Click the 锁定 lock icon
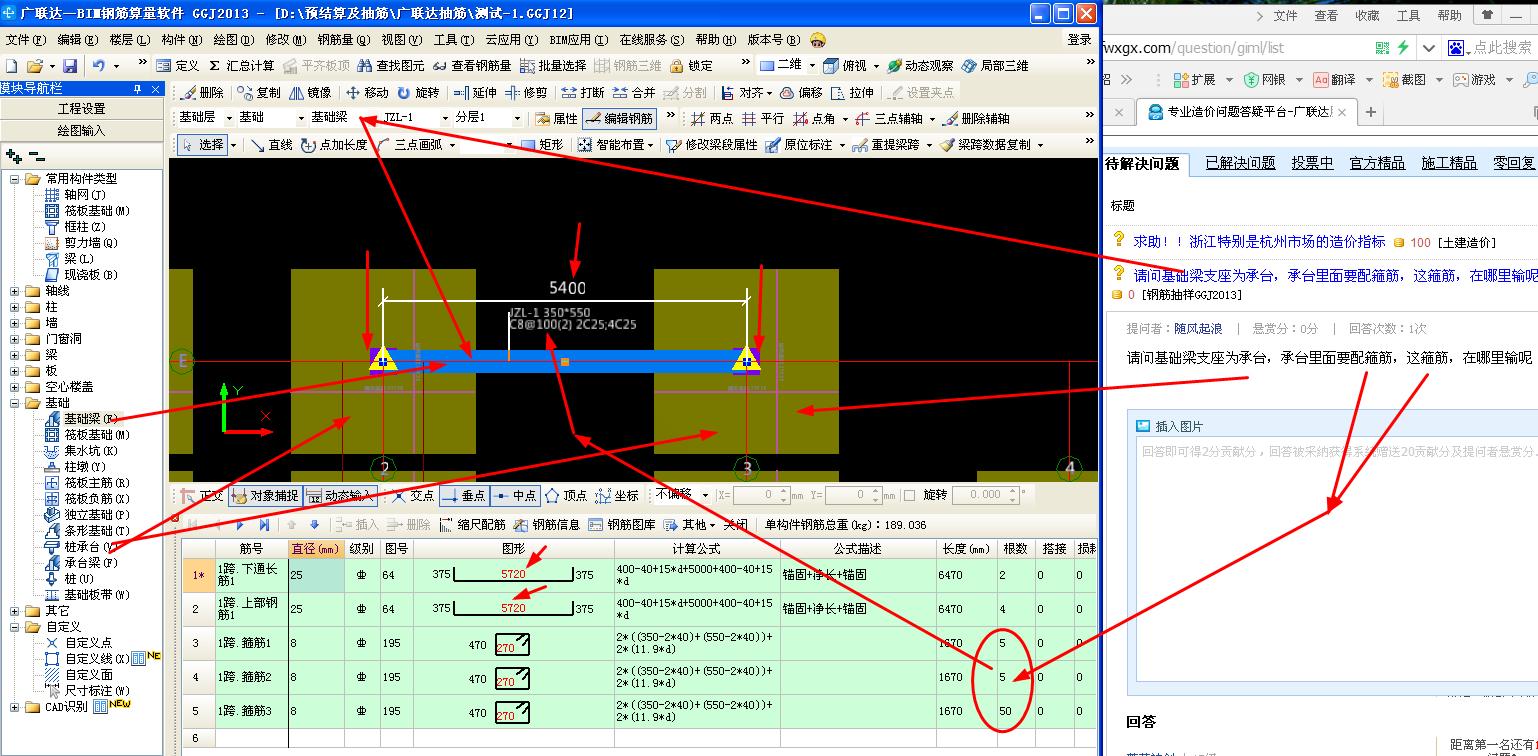The image size is (1538, 756). (692, 65)
